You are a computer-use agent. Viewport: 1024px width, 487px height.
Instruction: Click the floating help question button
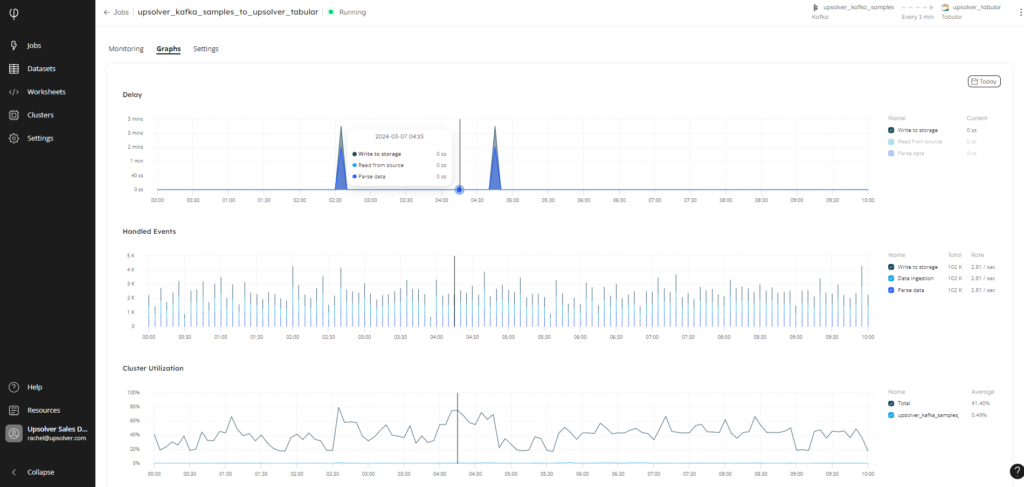(1016, 471)
